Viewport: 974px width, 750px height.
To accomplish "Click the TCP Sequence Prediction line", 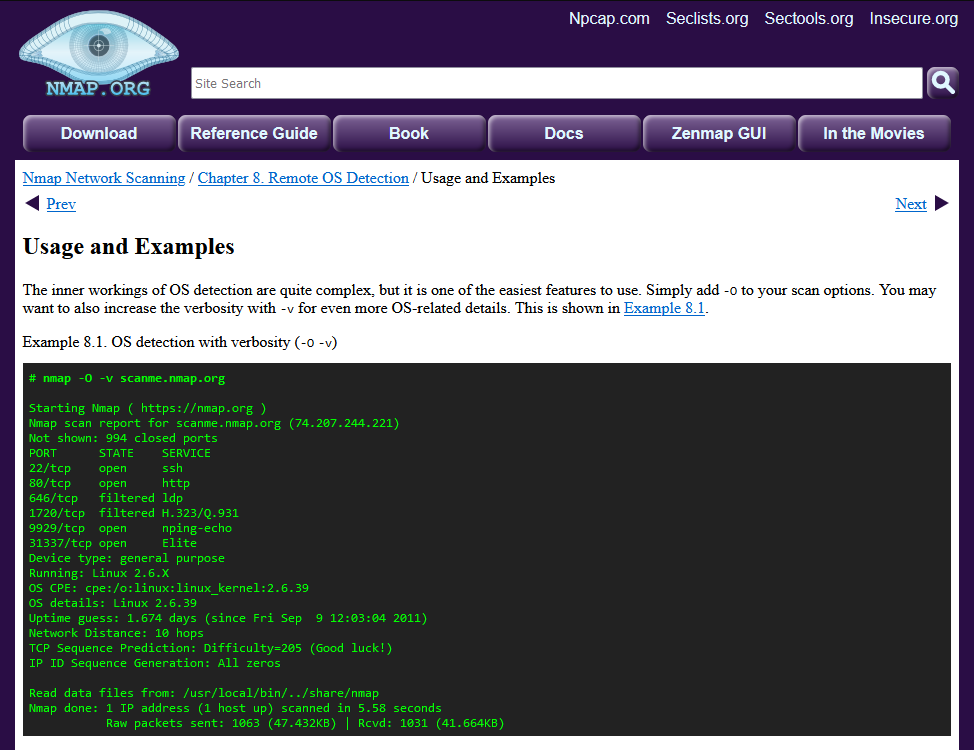I will click(211, 648).
